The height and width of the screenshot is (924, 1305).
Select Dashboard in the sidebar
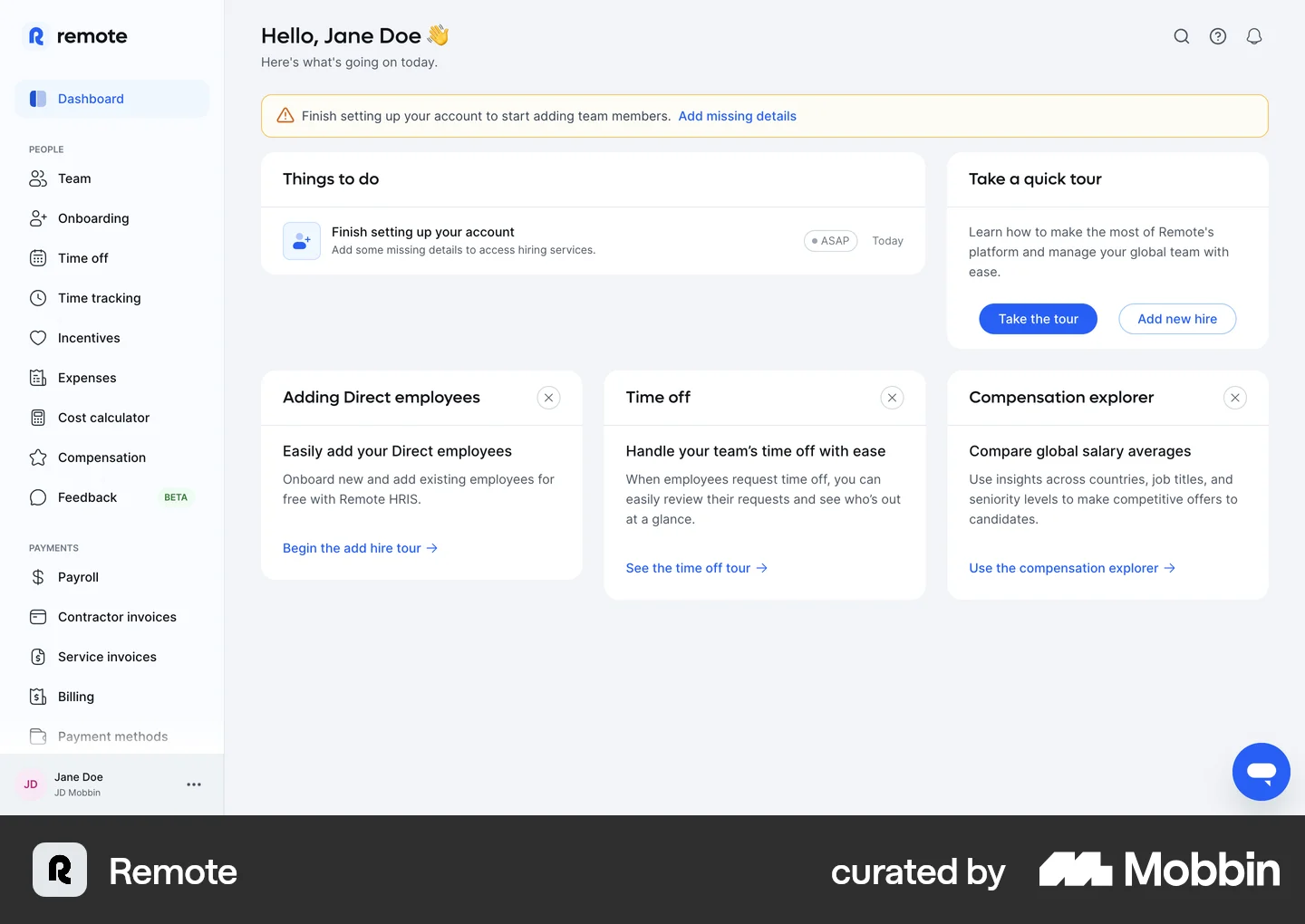[x=111, y=99]
